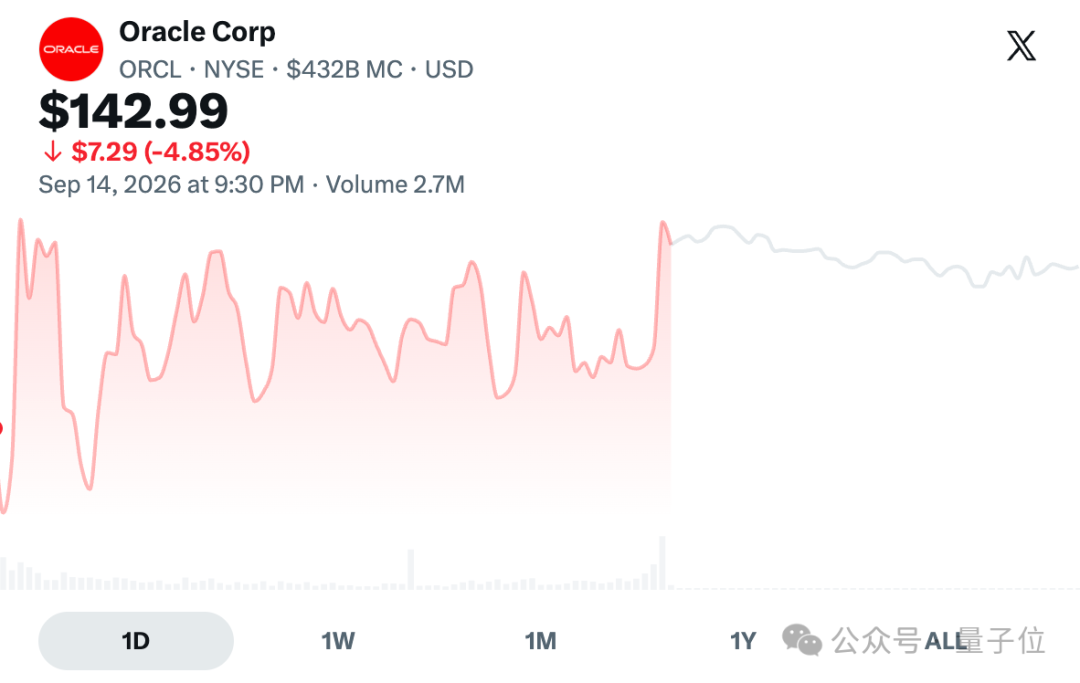Click the Volume 2.7M label
Viewport: 1080px width, 683px height.
click(395, 185)
